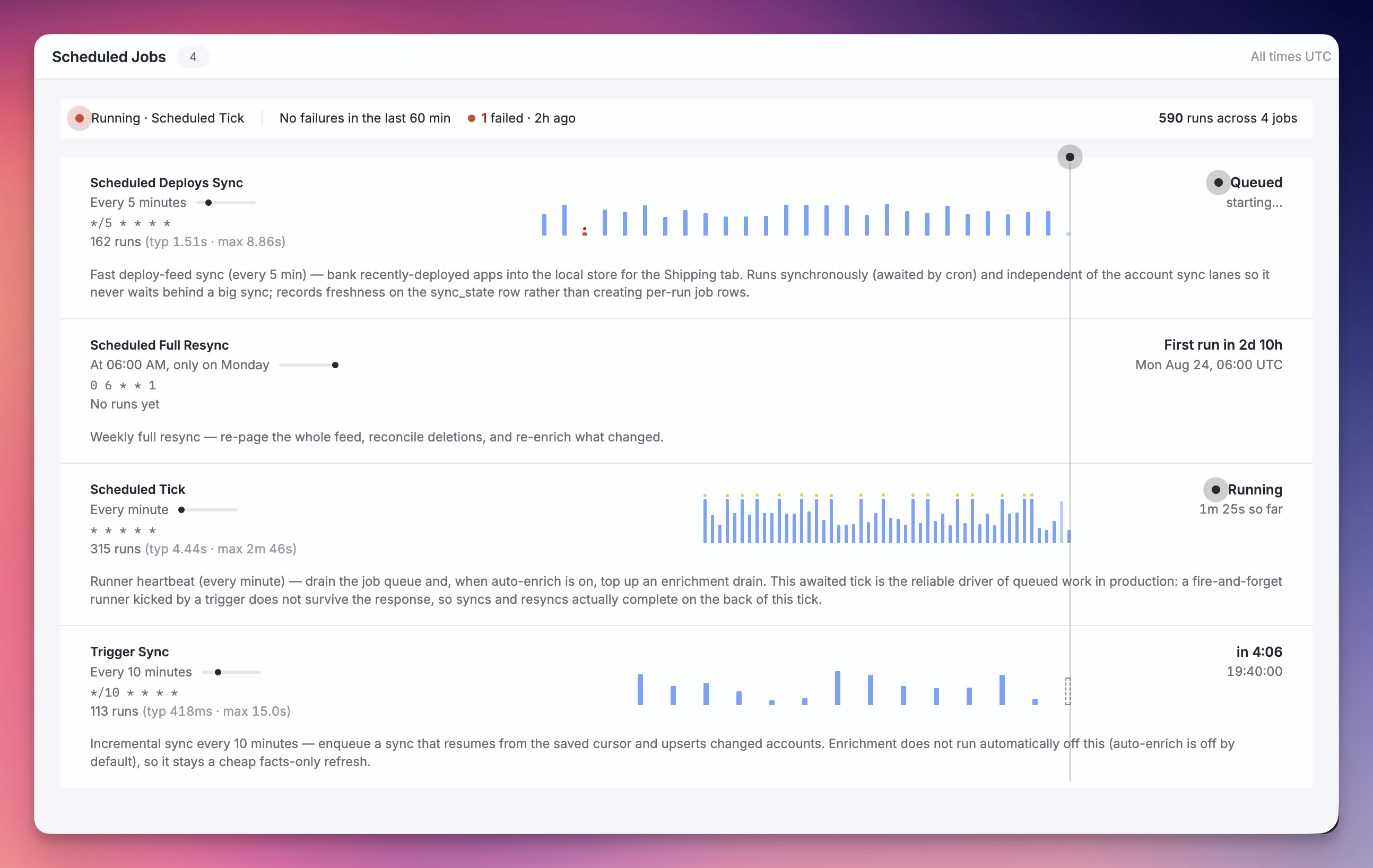Click the job count badge '4'
The image size is (1373, 868).
[x=193, y=56]
